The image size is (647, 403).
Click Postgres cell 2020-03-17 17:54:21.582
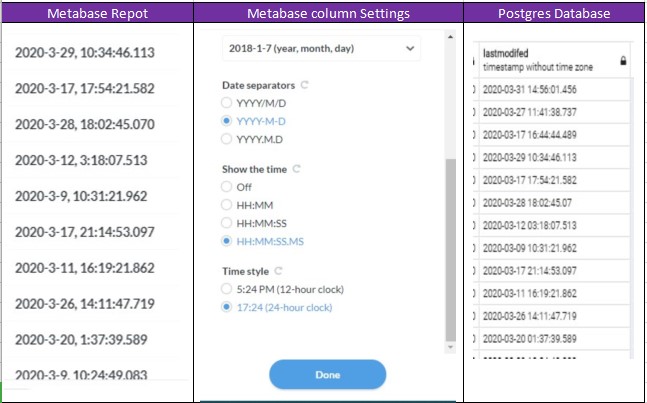click(555, 180)
